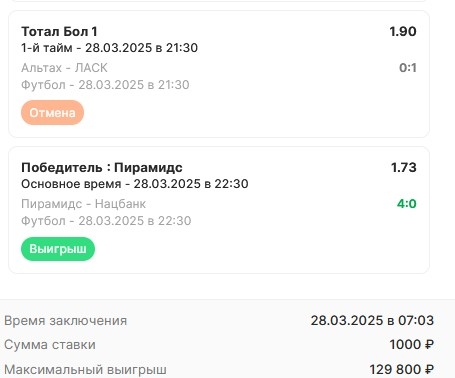Click the 1000 ₽ stake amount
This screenshot has height=378, width=455.
(412, 345)
